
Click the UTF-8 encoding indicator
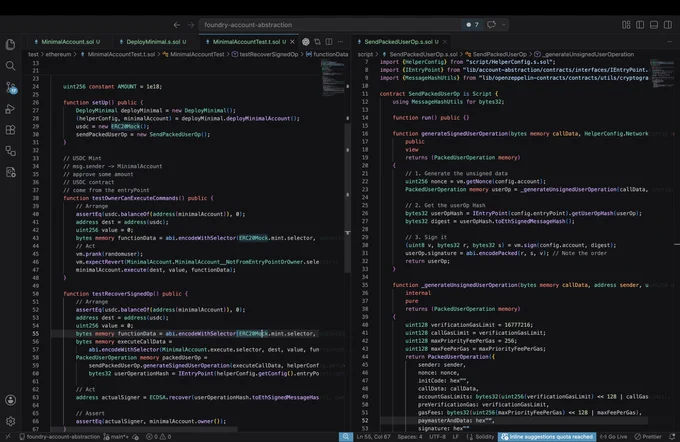(x=437, y=437)
